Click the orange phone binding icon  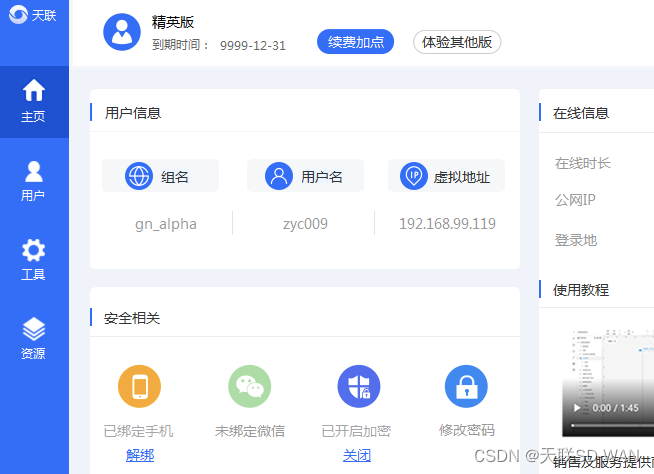click(139, 386)
